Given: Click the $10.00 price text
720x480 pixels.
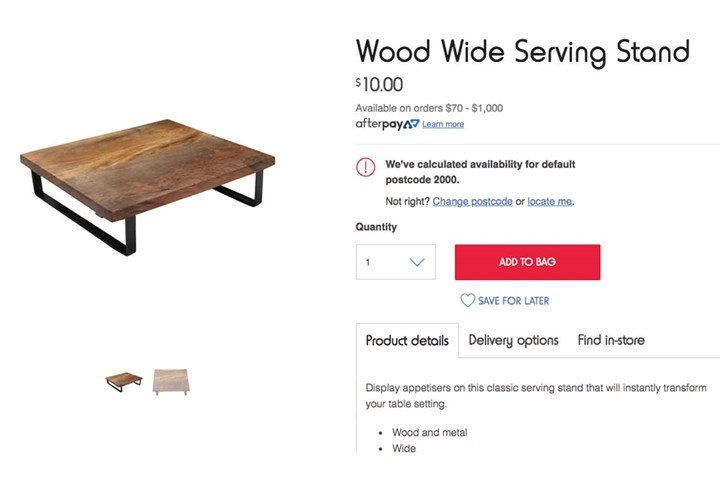Looking at the screenshot, I should 380,85.
